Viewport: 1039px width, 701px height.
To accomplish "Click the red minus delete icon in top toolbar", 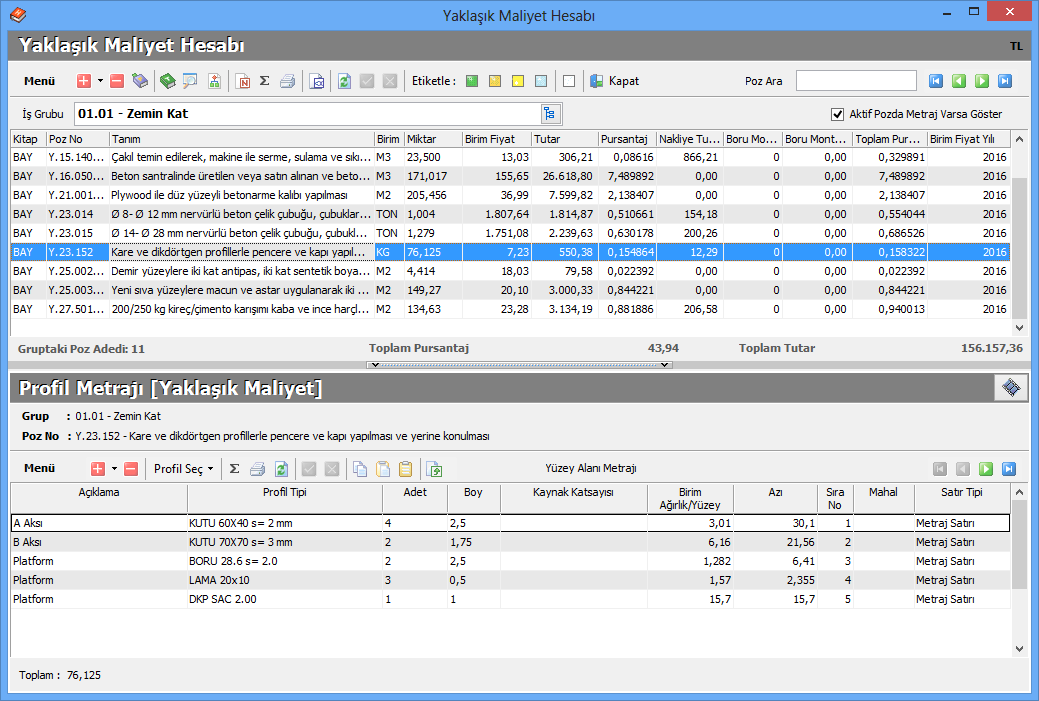I will tap(117, 81).
